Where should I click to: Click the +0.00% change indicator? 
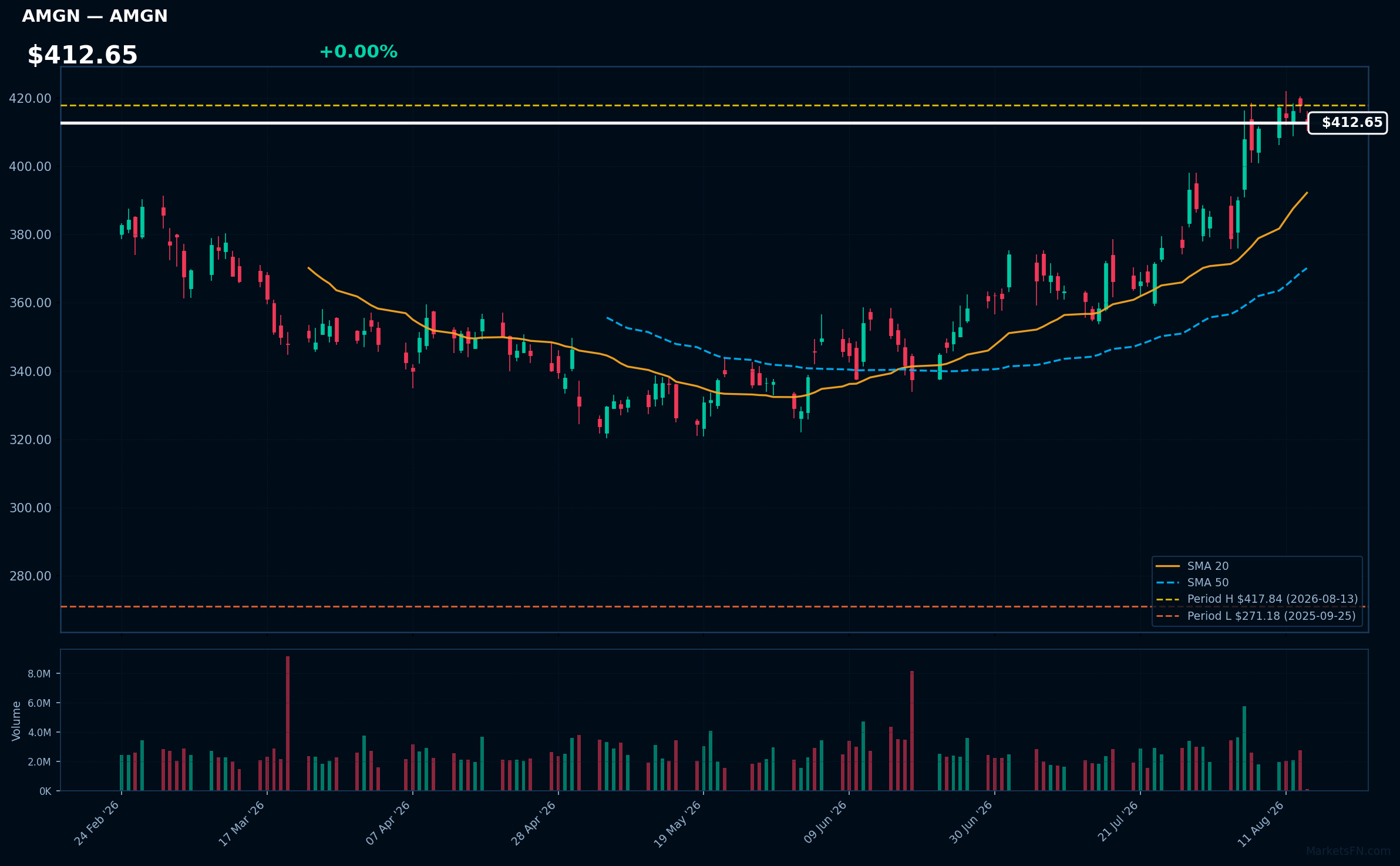(x=358, y=52)
